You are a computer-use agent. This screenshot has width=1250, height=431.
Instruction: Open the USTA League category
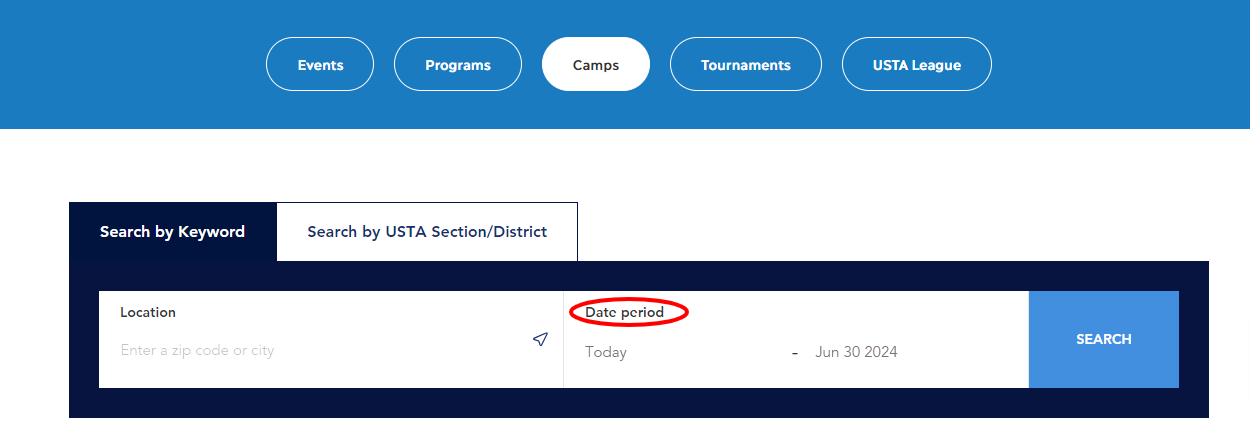click(917, 64)
